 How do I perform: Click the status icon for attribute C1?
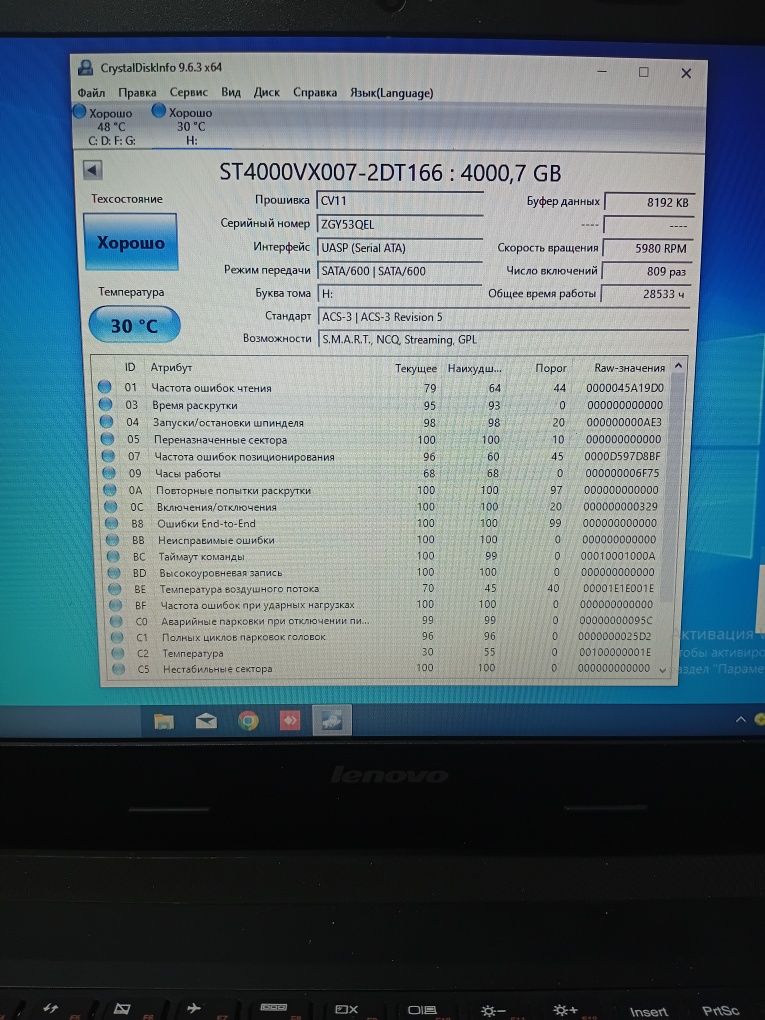(118, 637)
